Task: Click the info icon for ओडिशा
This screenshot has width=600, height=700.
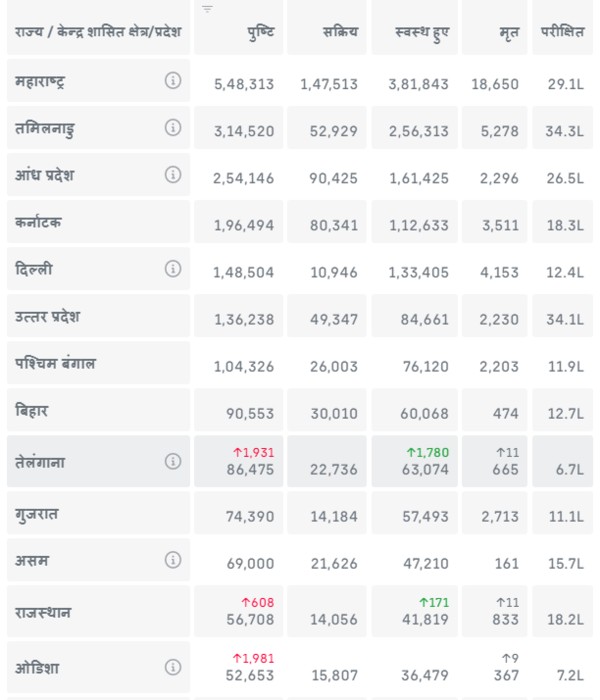Action: 173,665
